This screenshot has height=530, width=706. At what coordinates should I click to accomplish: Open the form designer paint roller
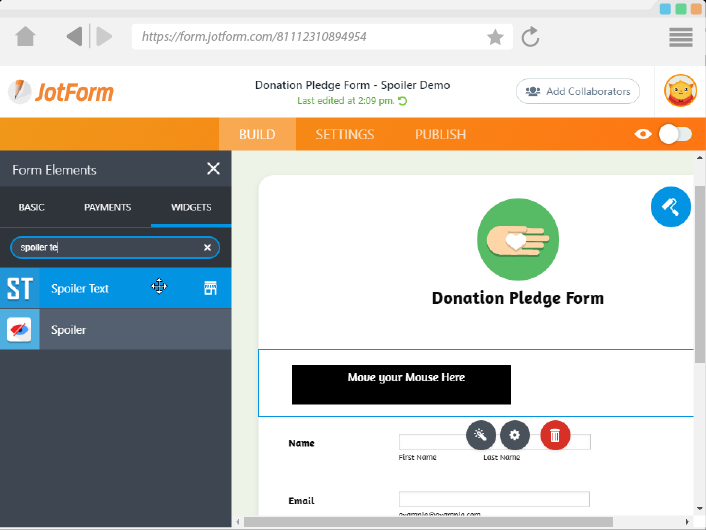(x=670, y=207)
